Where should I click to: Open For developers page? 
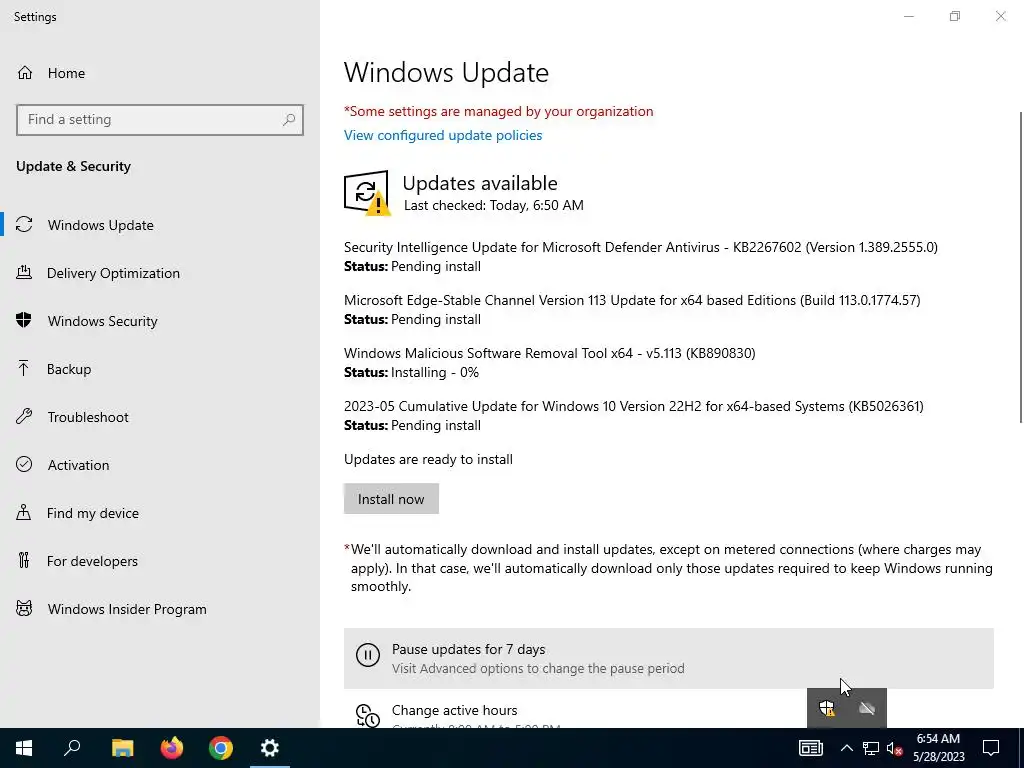click(160, 561)
